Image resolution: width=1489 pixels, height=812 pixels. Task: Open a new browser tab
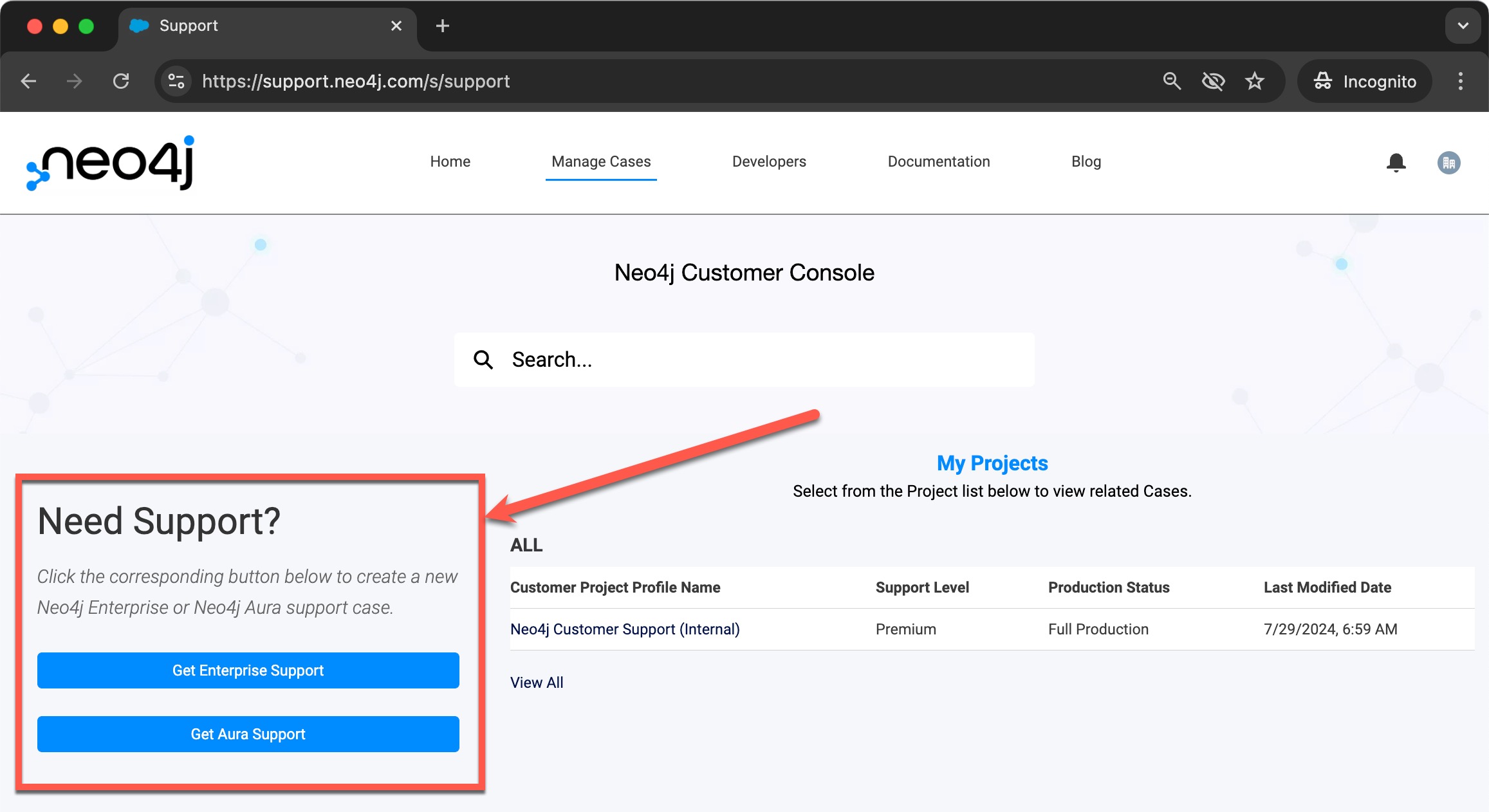click(x=442, y=26)
